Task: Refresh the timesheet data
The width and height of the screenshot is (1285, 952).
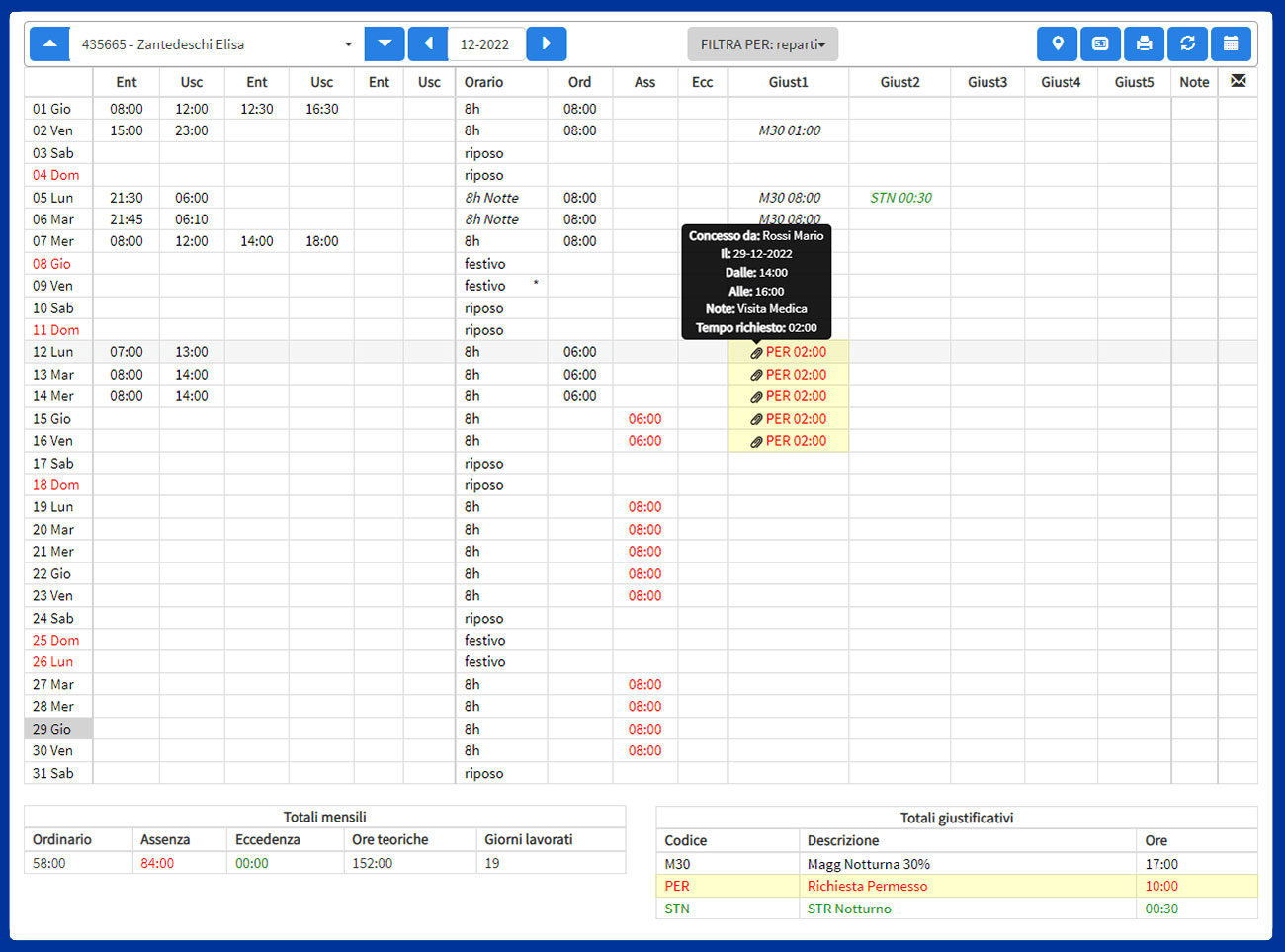Action: tap(1187, 43)
